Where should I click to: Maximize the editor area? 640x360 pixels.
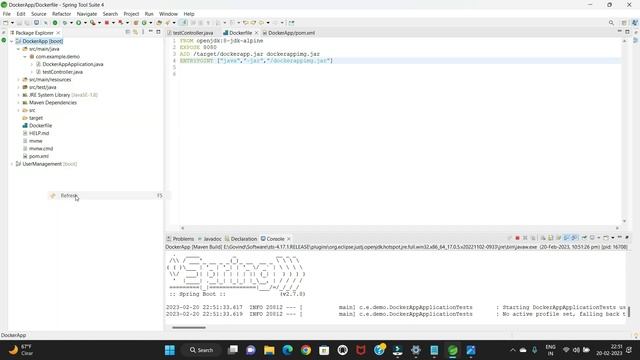(x=627, y=32)
